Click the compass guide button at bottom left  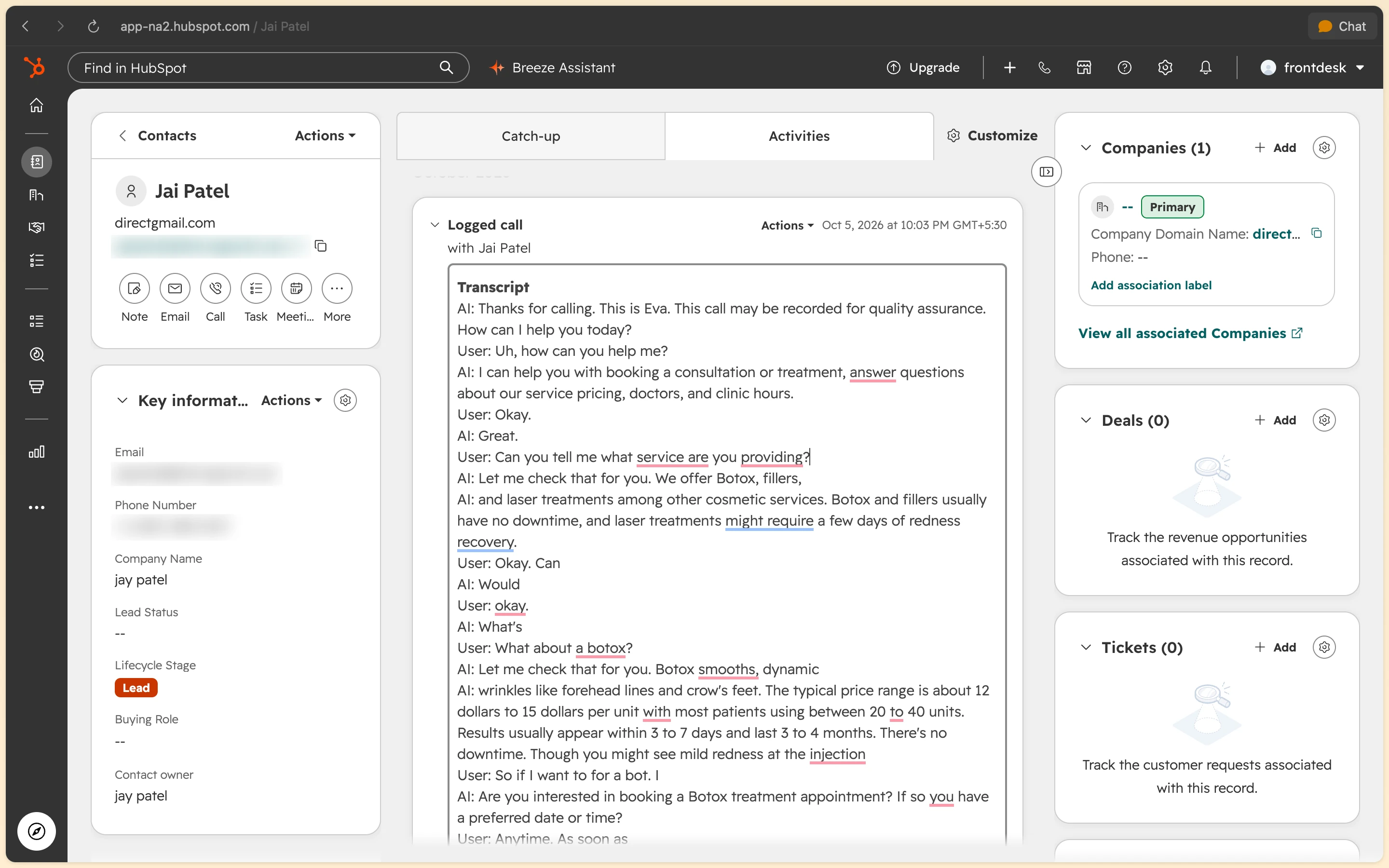tap(37, 831)
